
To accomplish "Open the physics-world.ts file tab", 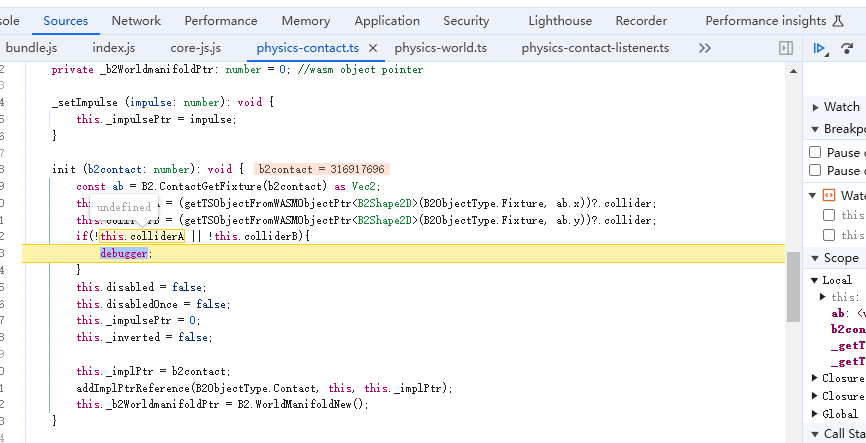I will 440,48.
